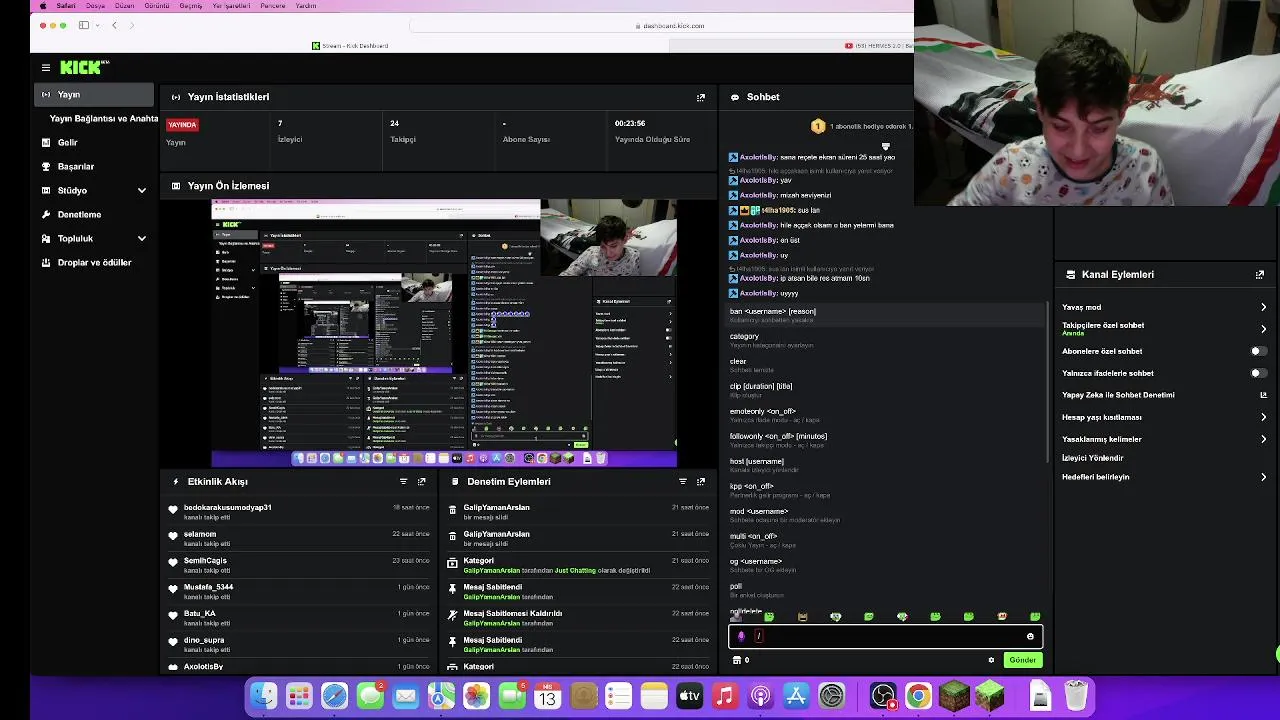Open Yayın Bağlantısı ve Anahtarı page

[x=103, y=118]
